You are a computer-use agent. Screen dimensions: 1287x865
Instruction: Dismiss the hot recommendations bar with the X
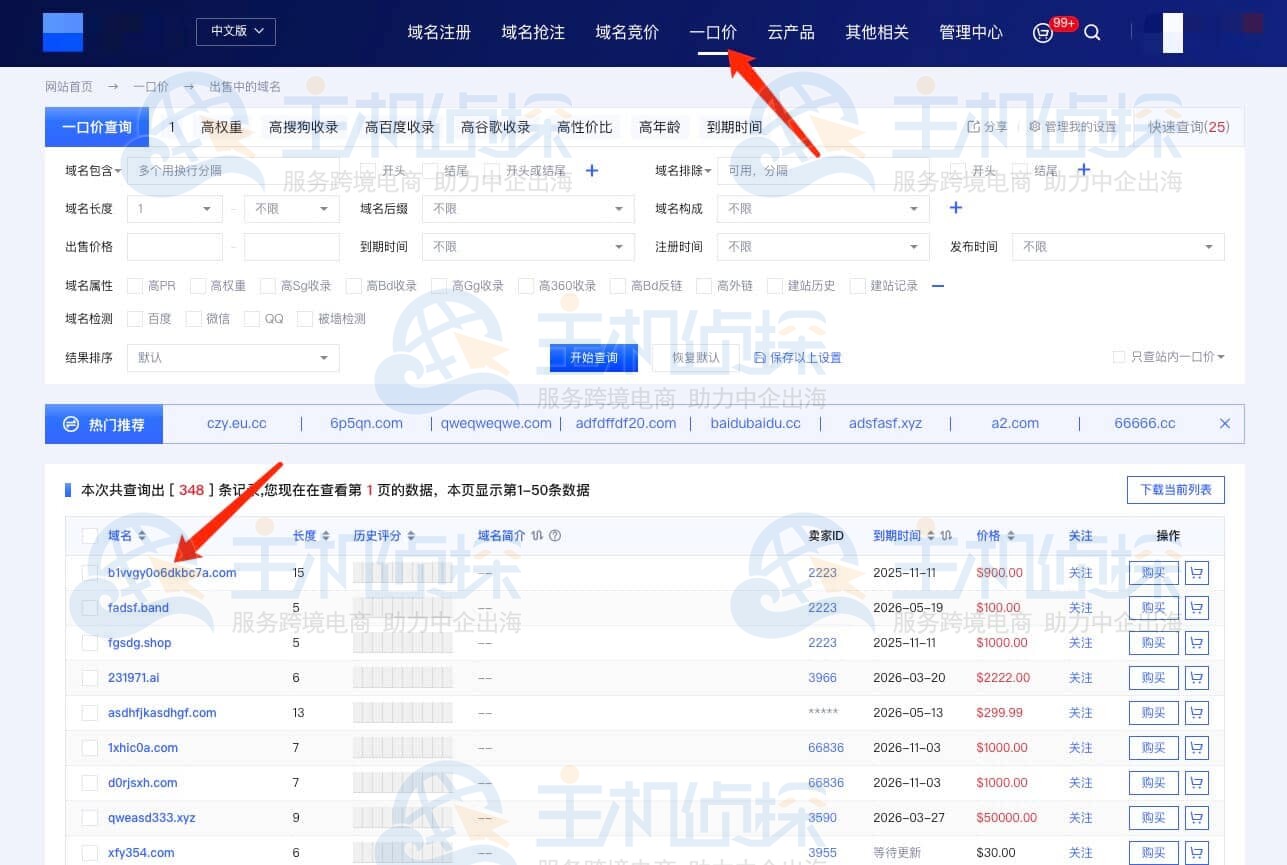click(1224, 423)
